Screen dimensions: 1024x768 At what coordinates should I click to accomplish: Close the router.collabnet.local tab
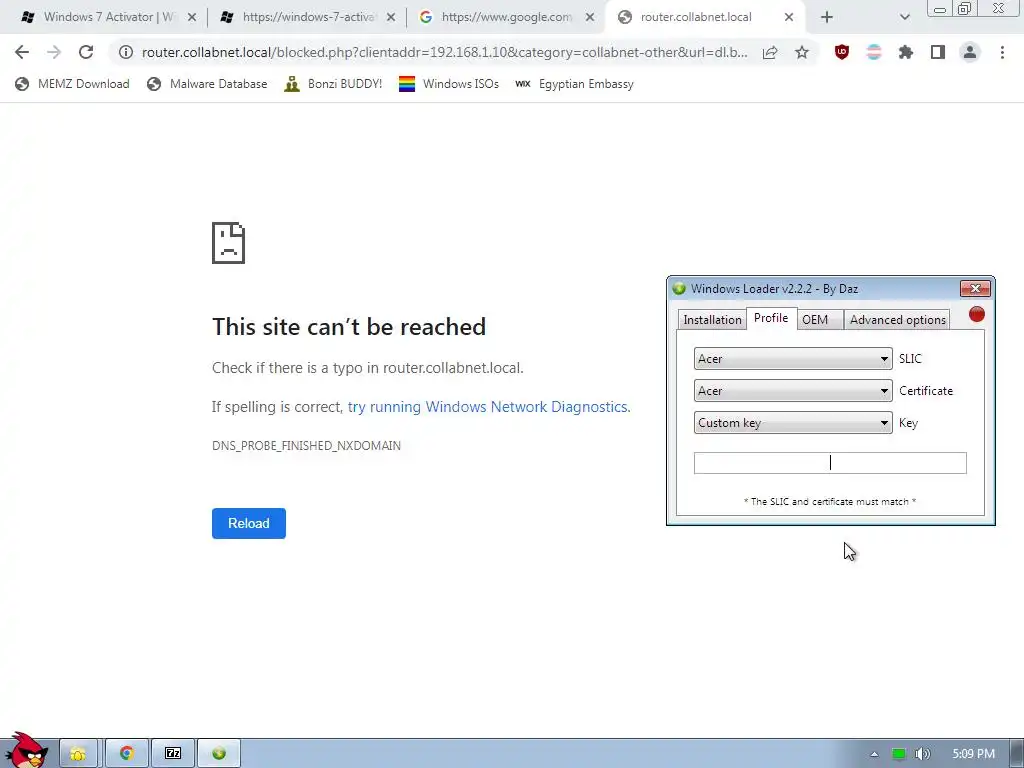789,18
